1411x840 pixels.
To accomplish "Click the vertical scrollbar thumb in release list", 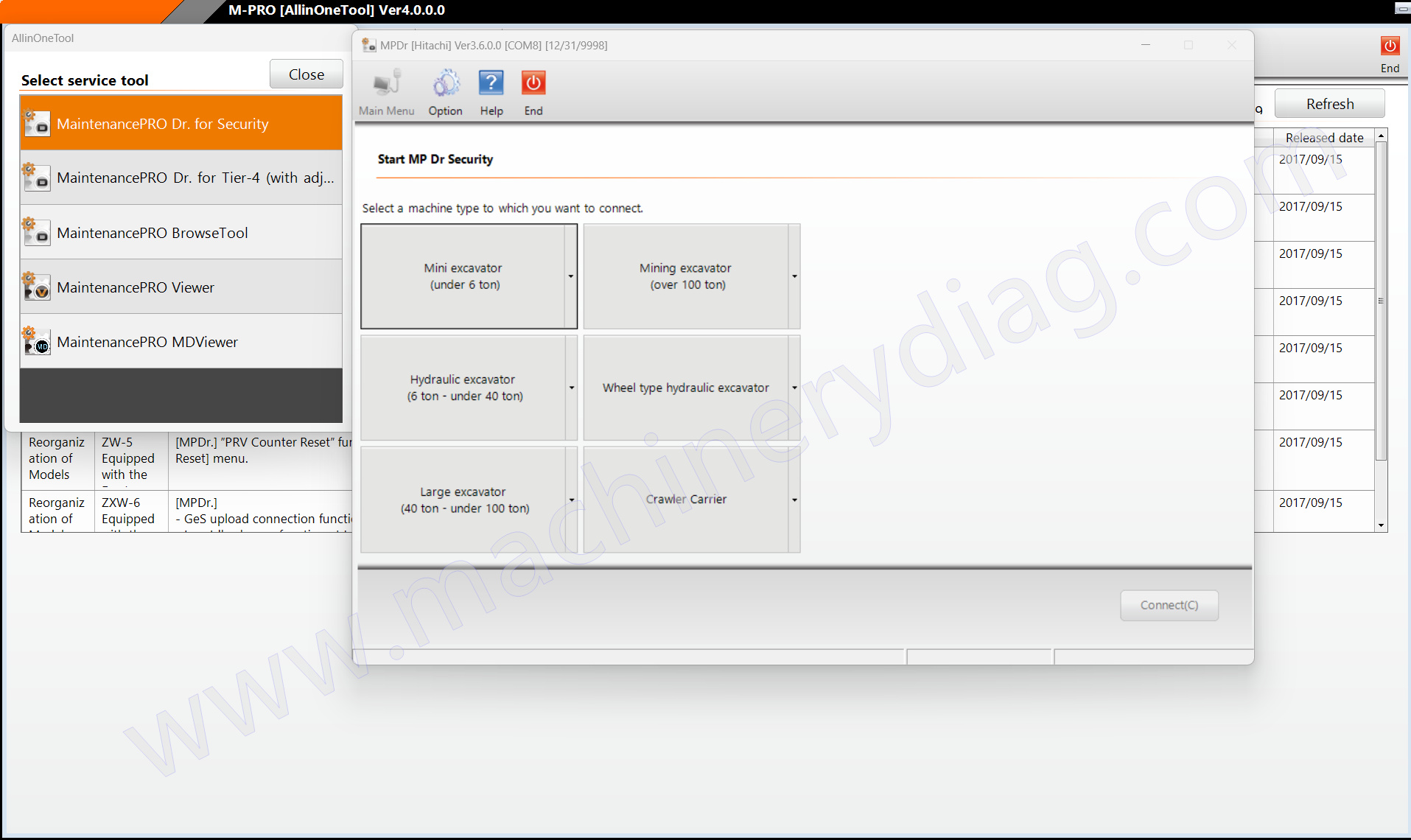I will 1382,301.
